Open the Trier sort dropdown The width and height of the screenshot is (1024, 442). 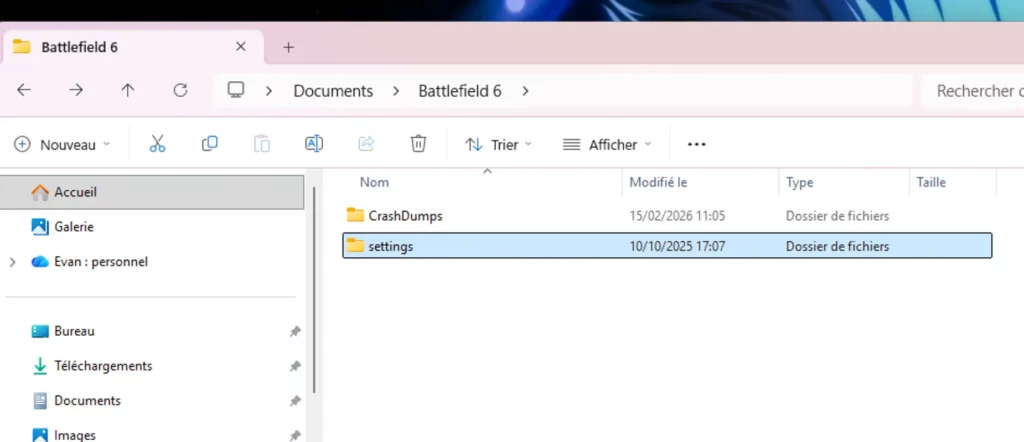[x=499, y=144]
